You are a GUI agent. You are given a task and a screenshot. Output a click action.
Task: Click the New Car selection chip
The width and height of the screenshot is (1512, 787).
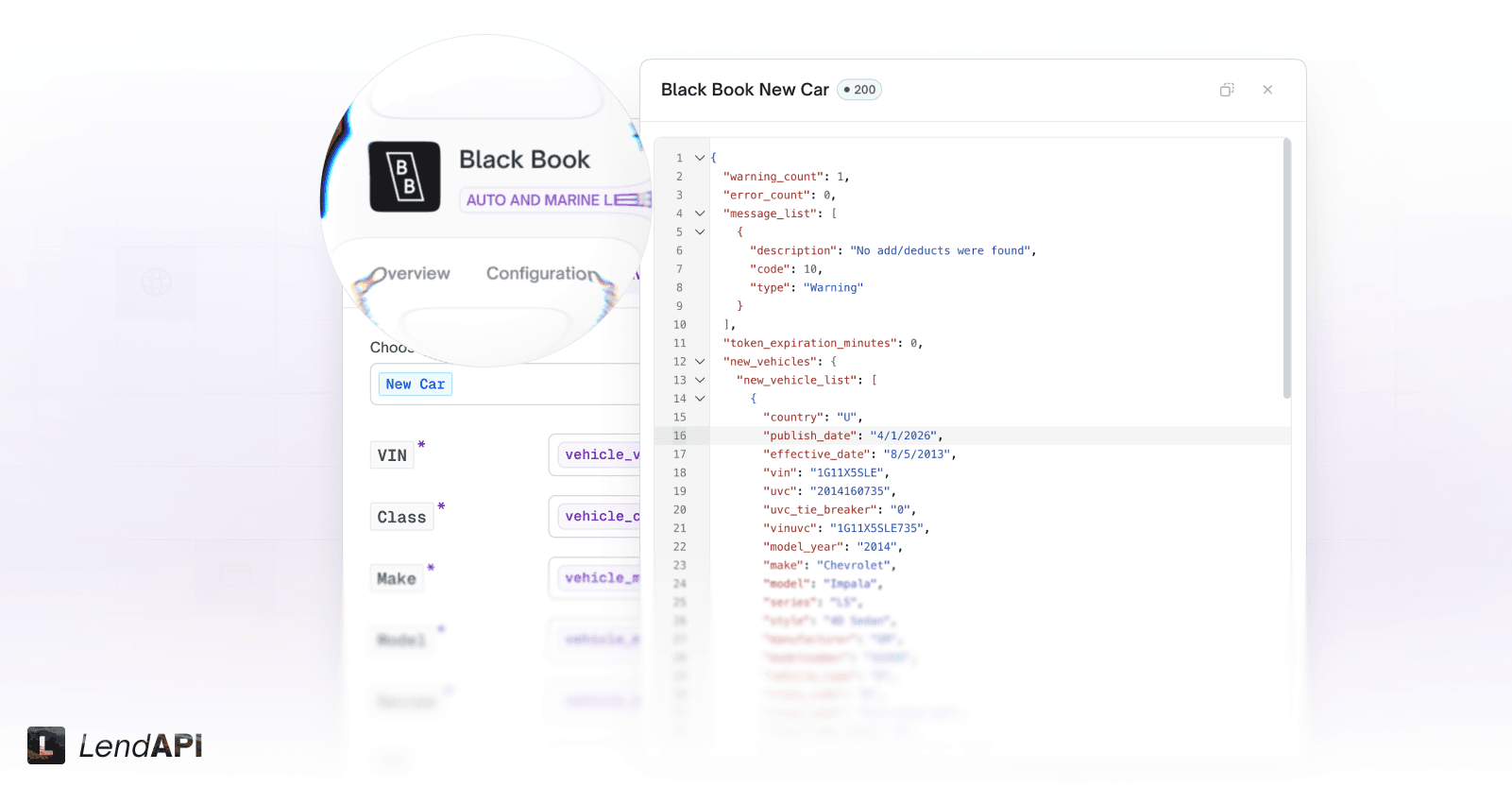coord(416,385)
